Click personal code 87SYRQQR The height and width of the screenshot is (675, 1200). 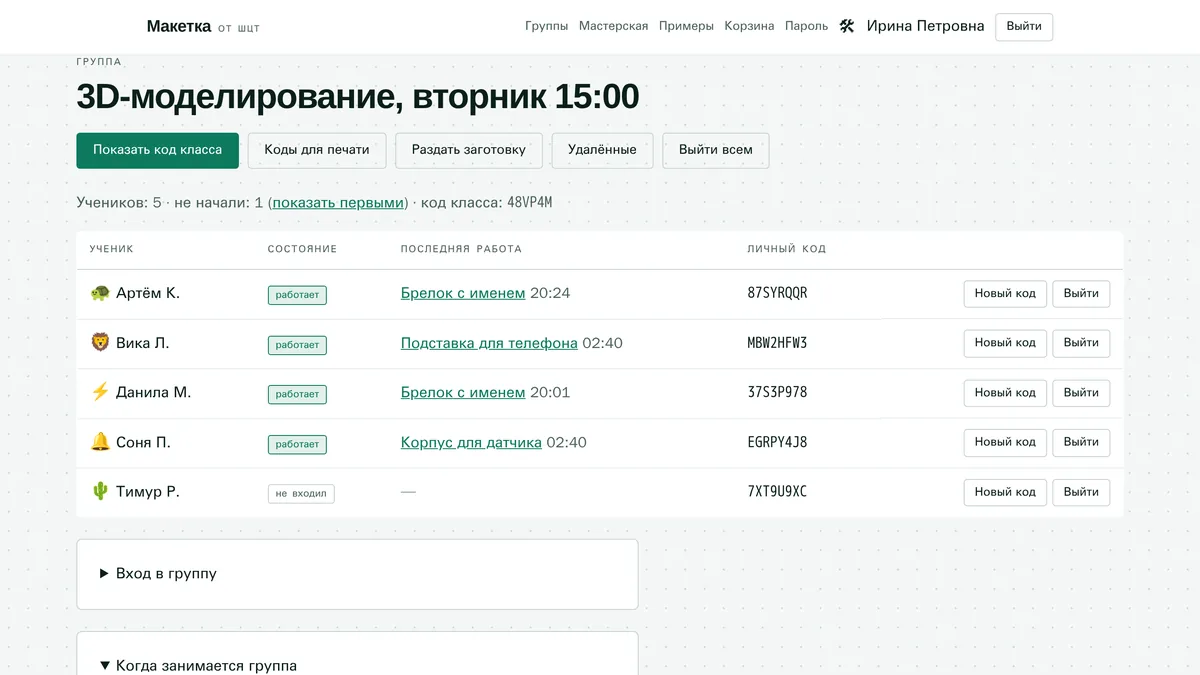pyautogui.click(x=777, y=293)
